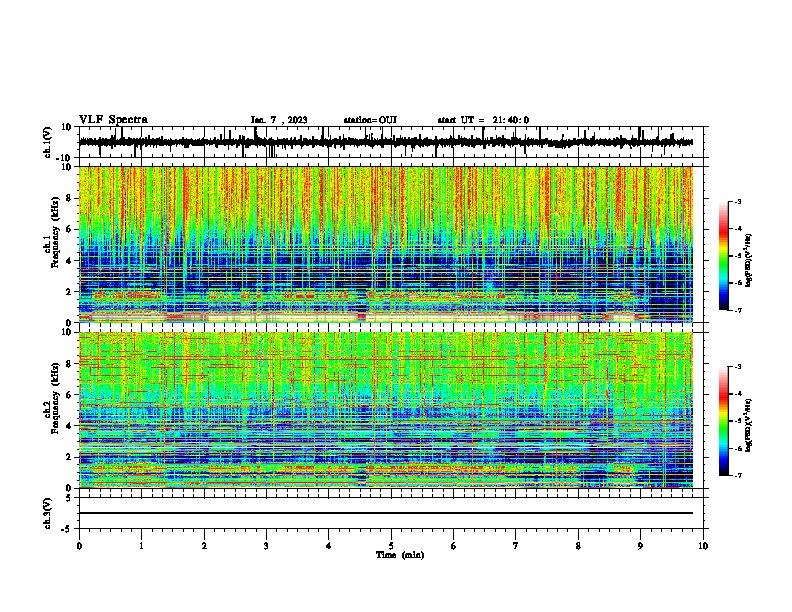Click inside the ch.1 spectrogram panel
Screen dimensions: 792x612
pos(386,244)
